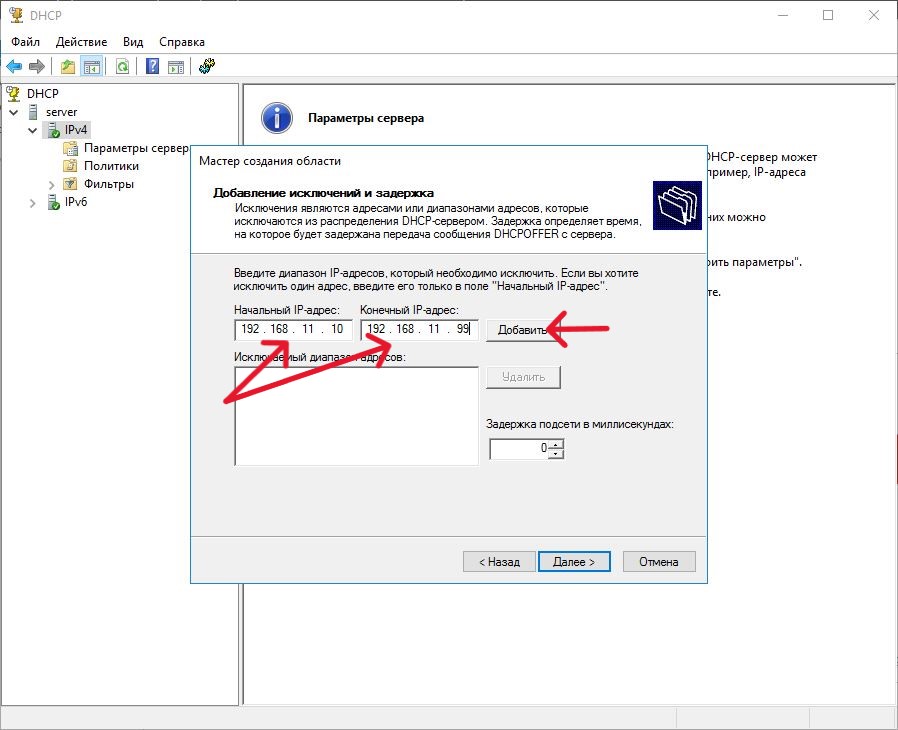Click the last toolbar icon with blue figures
Image resolution: width=898 pixels, height=730 pixels.
click(x=207, y=67)
